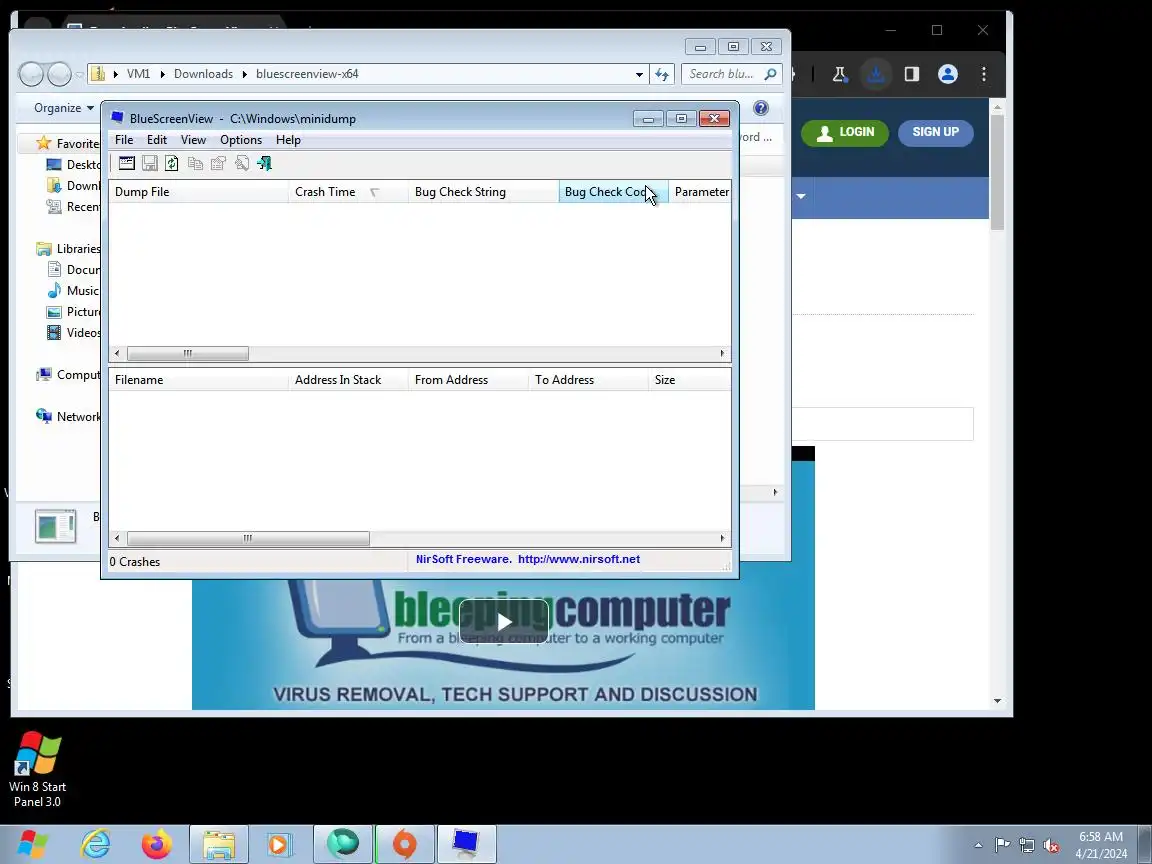Screen dimensions: 1152x864
Task: Click the Filename column header
Action: click(x=198, y=380)
